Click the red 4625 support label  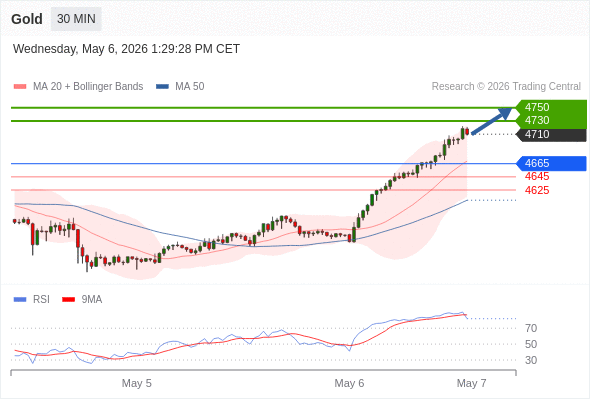[537, 190]
